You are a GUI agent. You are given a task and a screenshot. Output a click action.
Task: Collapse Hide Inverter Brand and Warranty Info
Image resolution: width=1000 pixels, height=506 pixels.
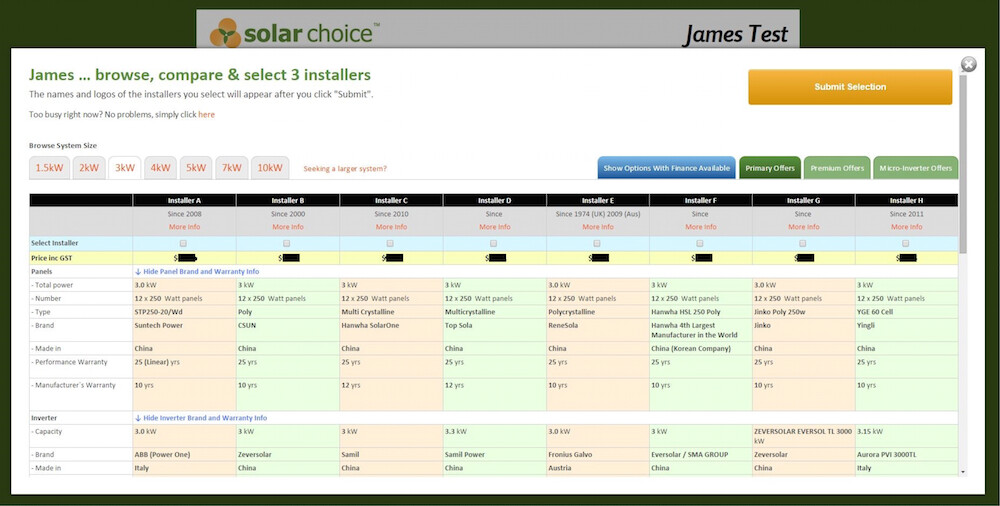point(201,418)
